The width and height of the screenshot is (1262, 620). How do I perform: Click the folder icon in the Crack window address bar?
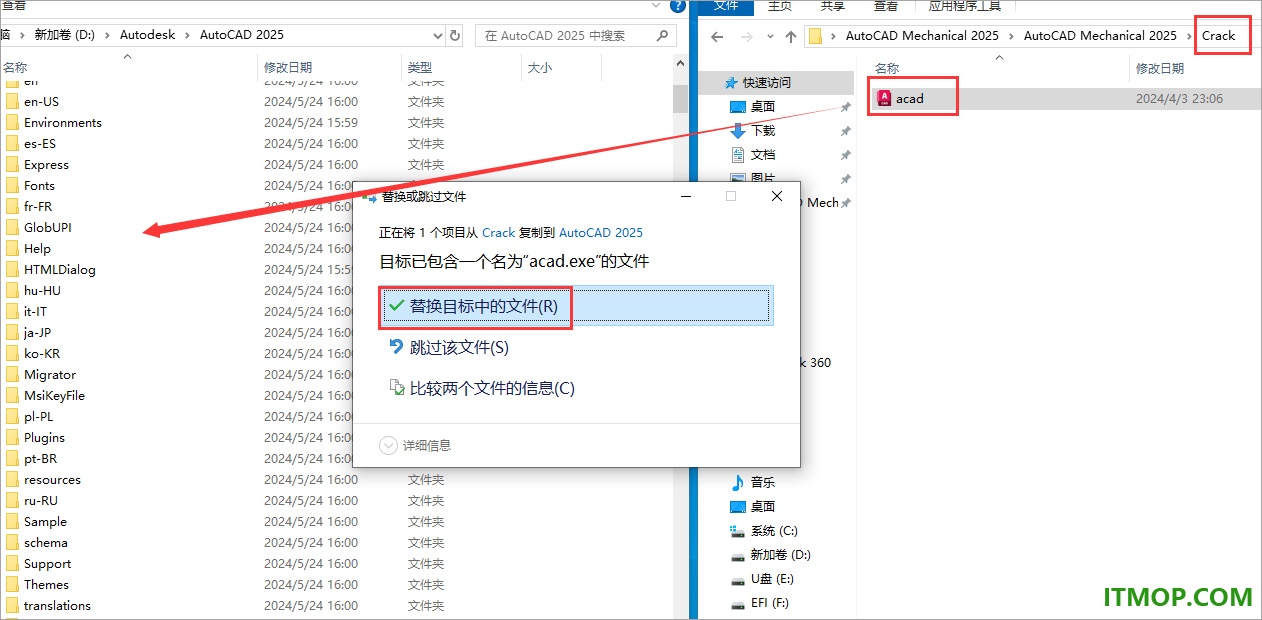[815, 36]
